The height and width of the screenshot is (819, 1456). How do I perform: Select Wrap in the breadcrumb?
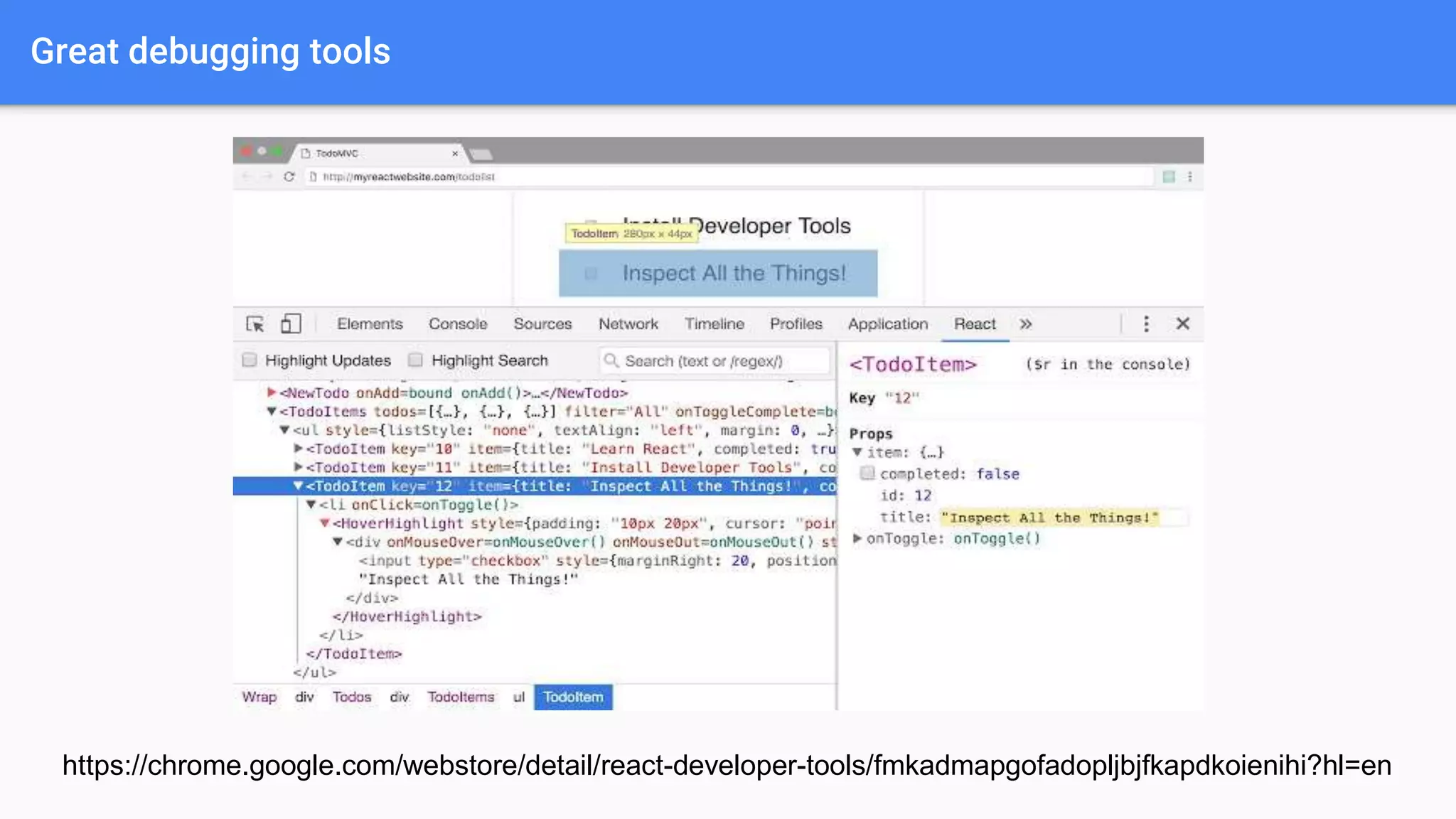259,697
